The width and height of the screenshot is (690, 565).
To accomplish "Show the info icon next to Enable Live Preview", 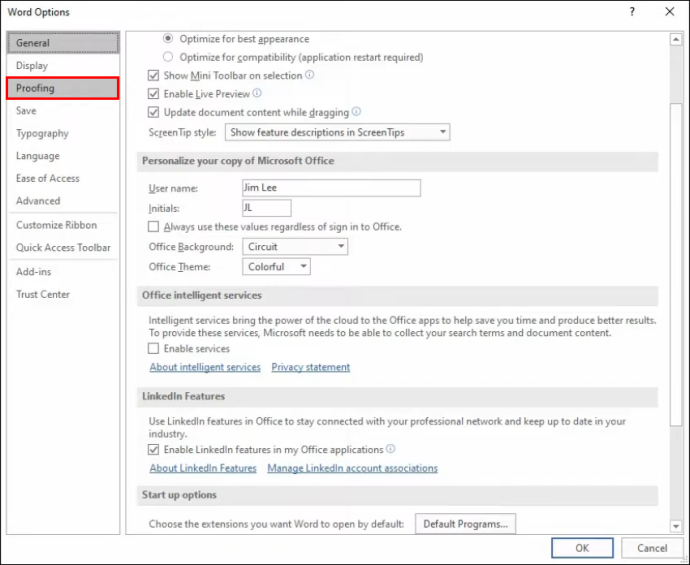I will click(x=257, y=93).
